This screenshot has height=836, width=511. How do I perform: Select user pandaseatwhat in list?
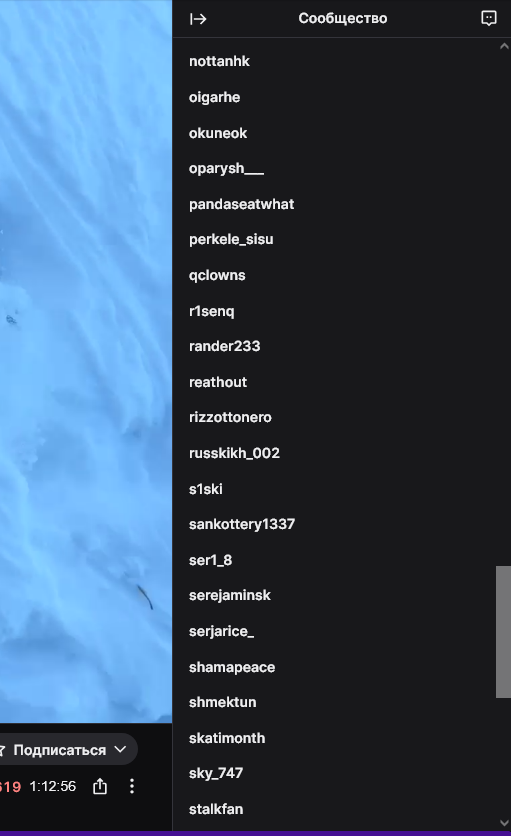point(242,204)
